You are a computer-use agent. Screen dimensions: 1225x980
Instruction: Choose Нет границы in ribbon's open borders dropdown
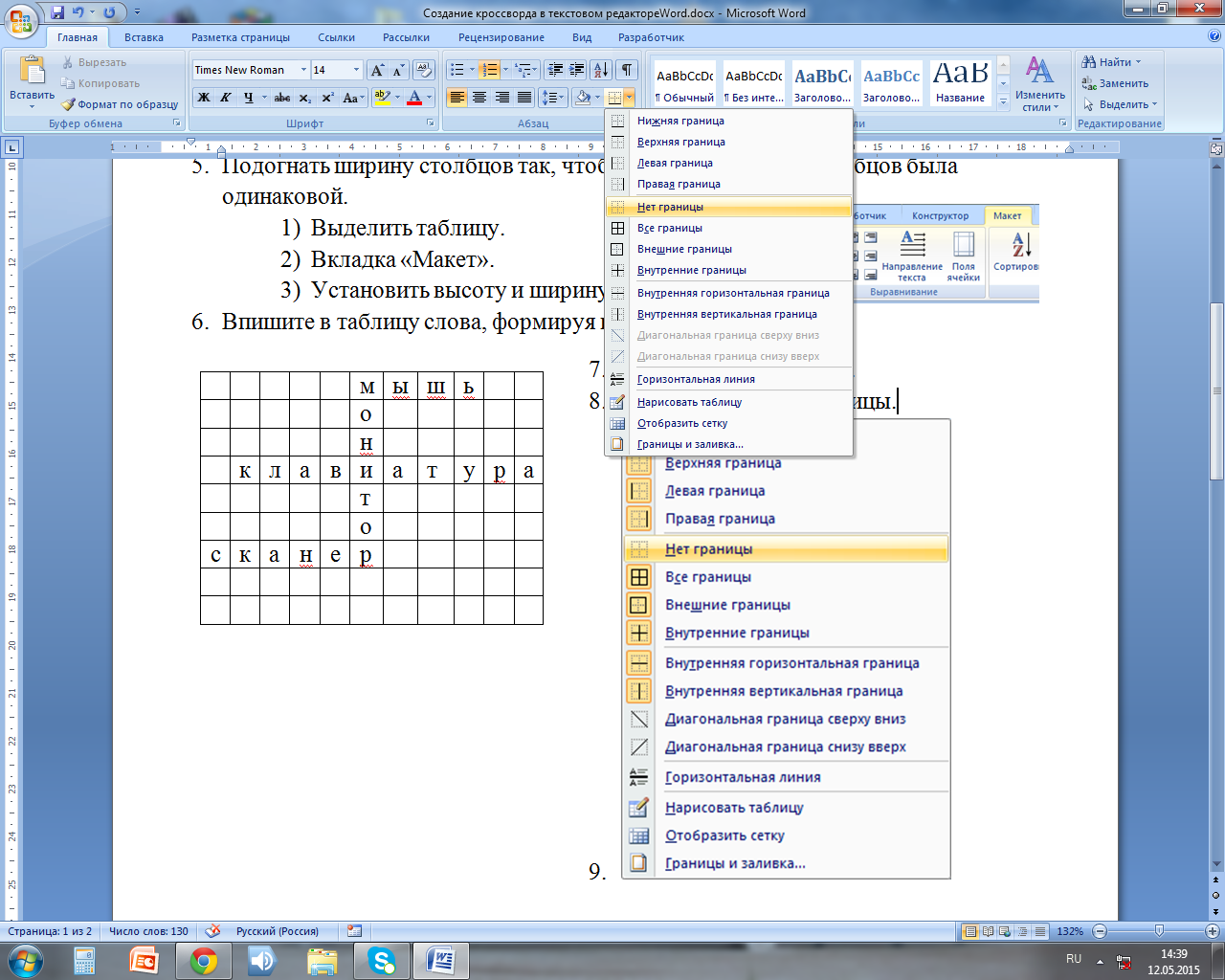729,207
